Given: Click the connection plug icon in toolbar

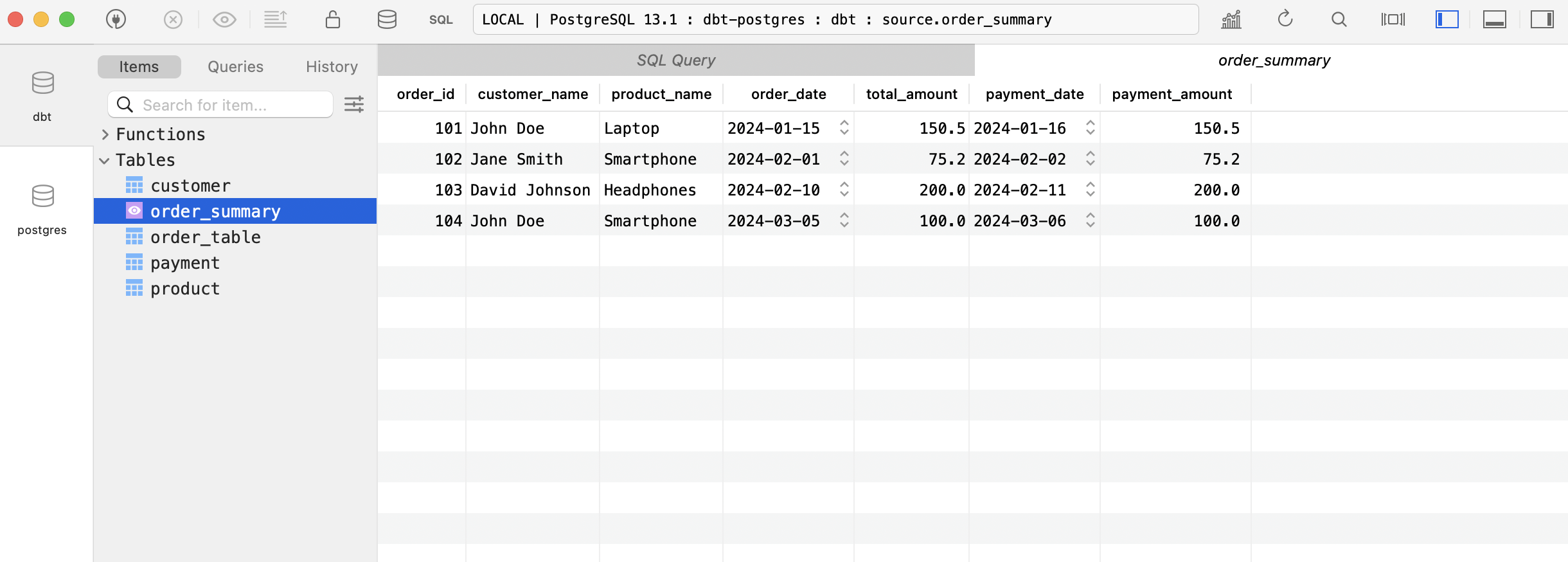Looking at the screenshot, I should coord(116,19).
